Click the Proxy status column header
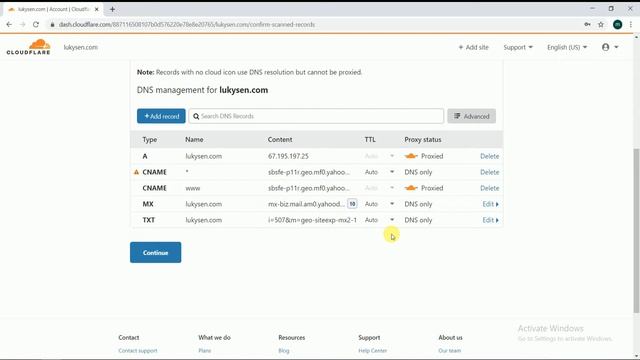This screenshot has height=360, width=640. coord(423,140)
